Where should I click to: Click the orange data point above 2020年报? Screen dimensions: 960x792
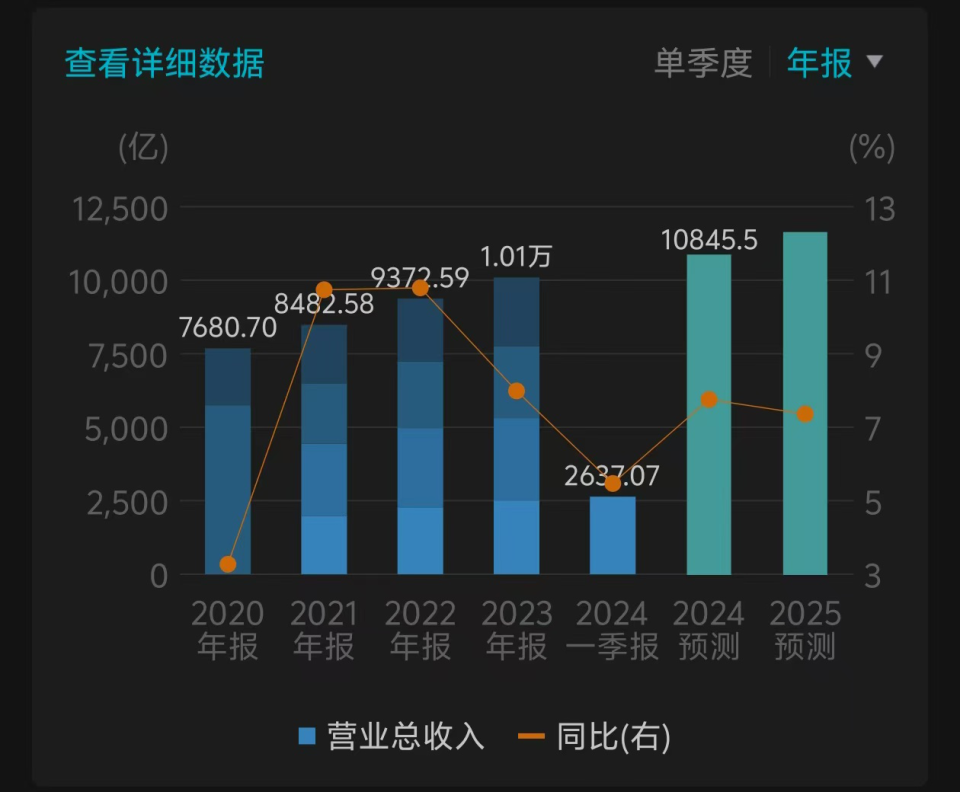pos(228,565)
